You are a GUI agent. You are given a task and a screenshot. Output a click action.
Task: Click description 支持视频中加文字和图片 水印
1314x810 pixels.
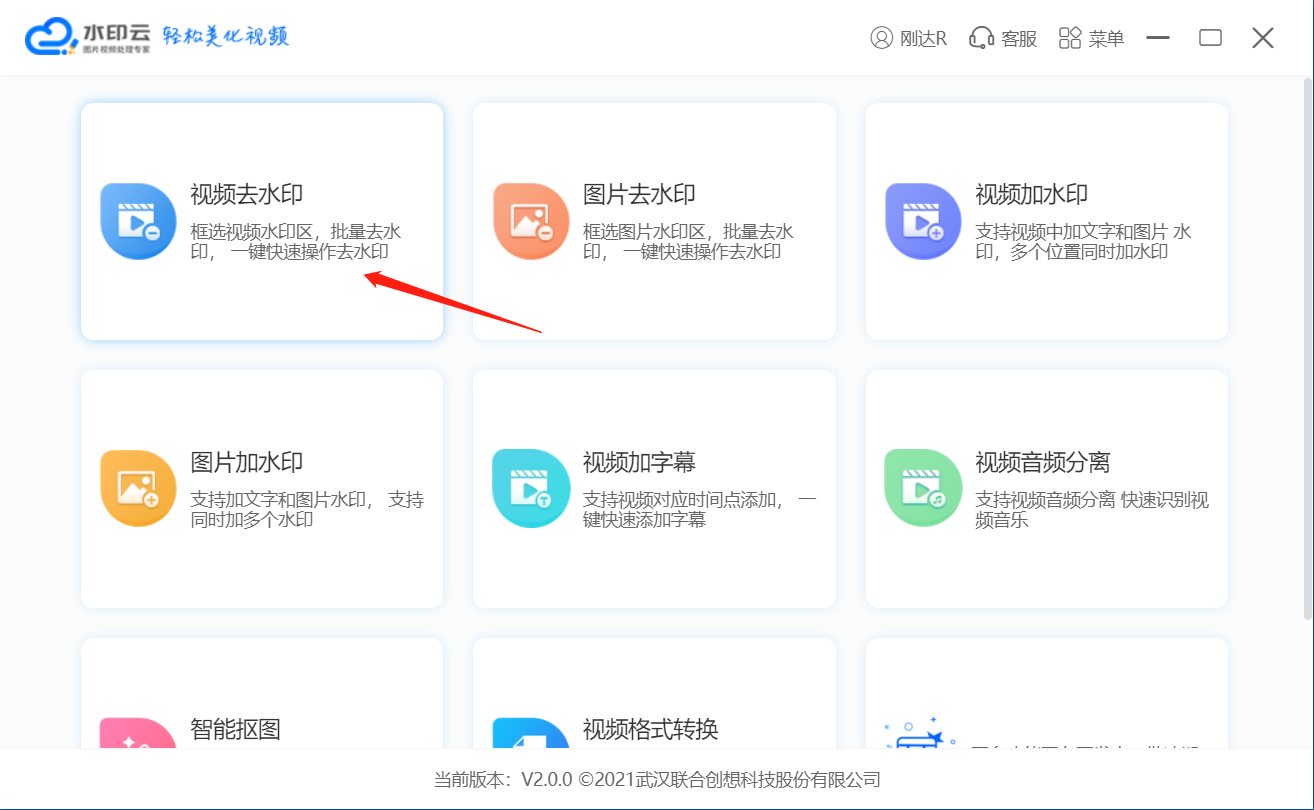click(x=1084, y=242)
